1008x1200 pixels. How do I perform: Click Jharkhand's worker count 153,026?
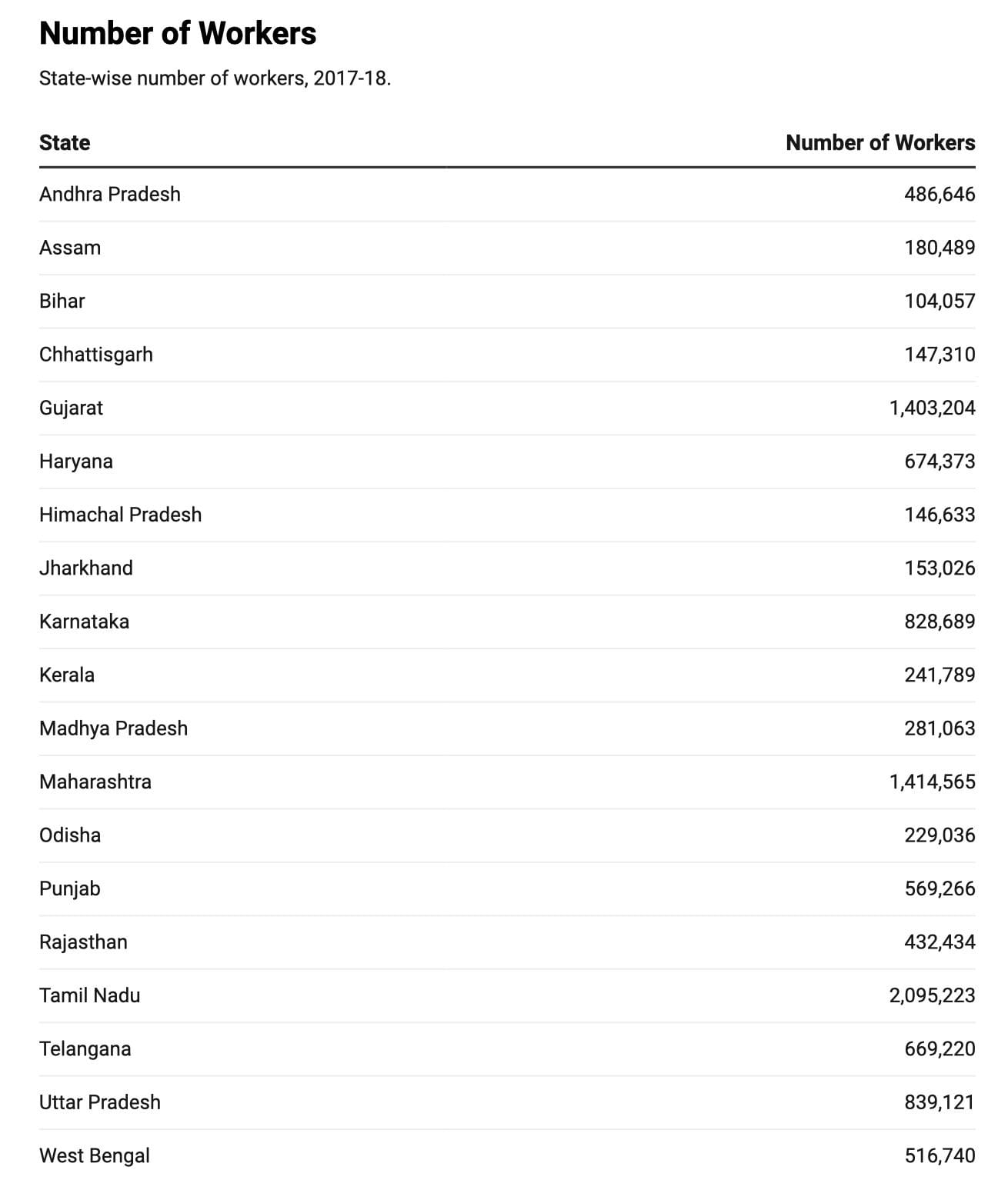click(939, 568)
